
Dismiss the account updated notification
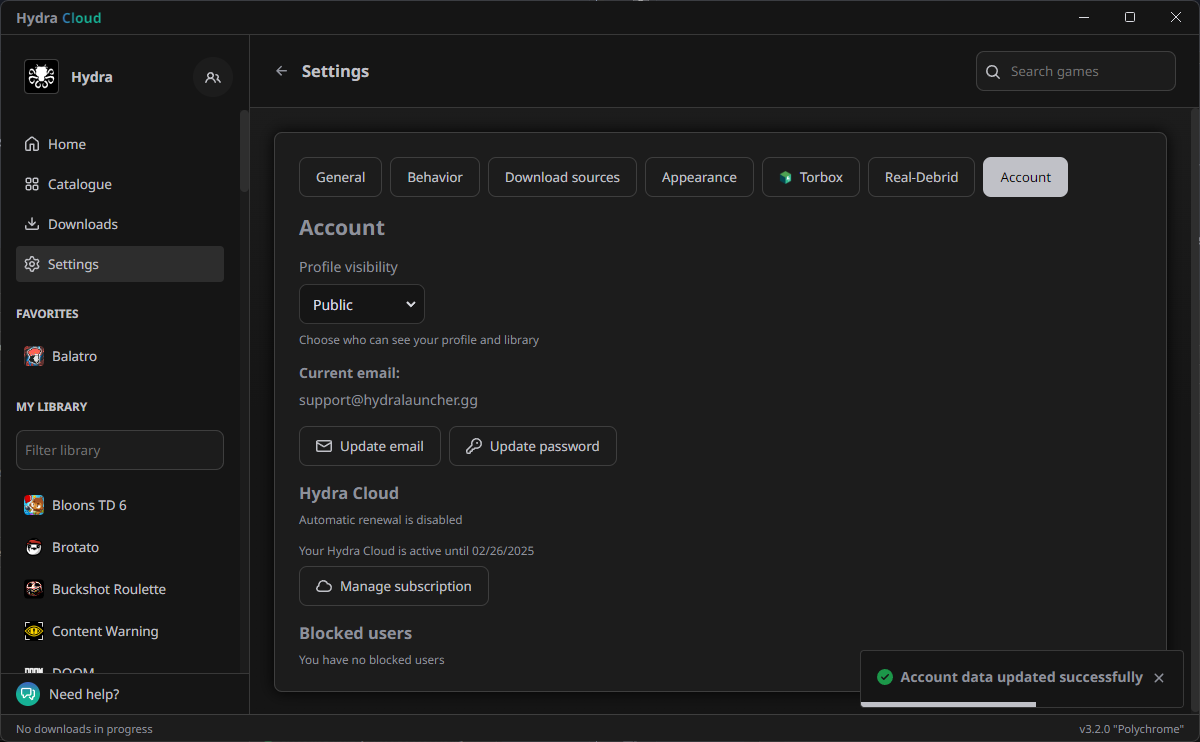[x=1158, y=678]
